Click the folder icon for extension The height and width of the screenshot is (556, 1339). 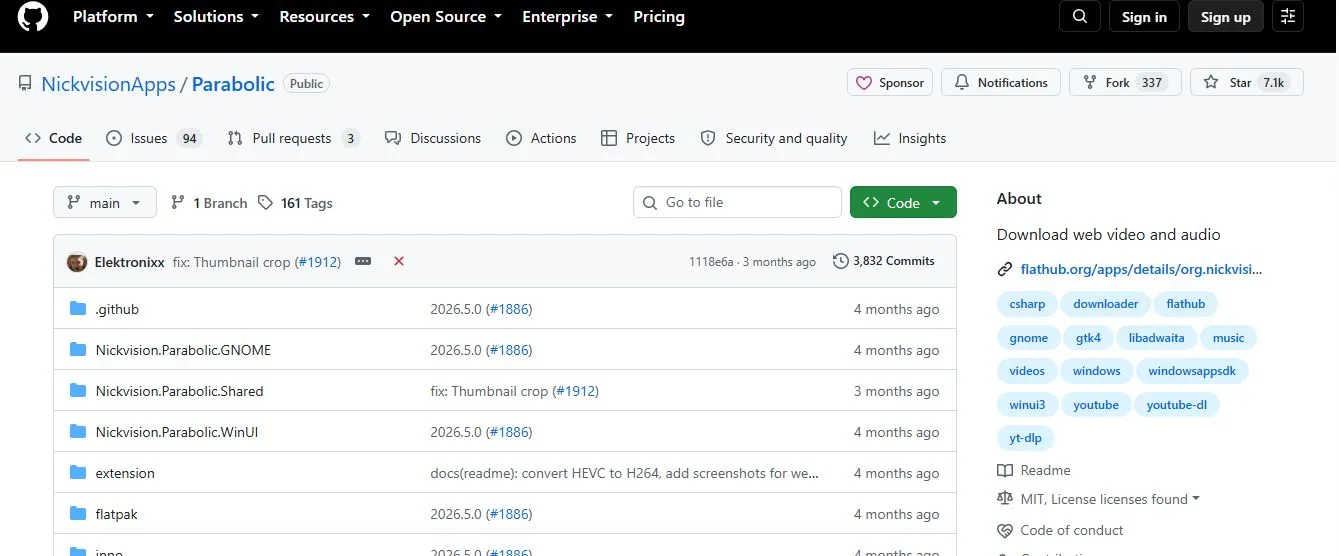78,472
